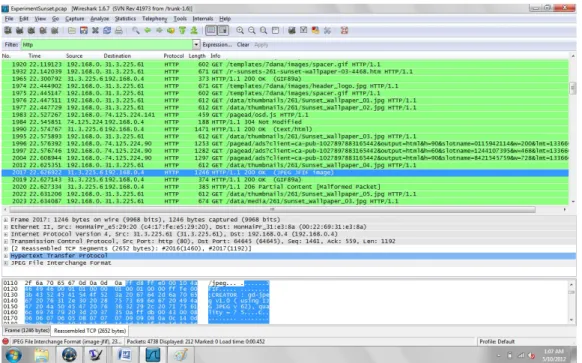Zoom out the packet text
Viewport: 582px width, 363px height.
point(252,30)
